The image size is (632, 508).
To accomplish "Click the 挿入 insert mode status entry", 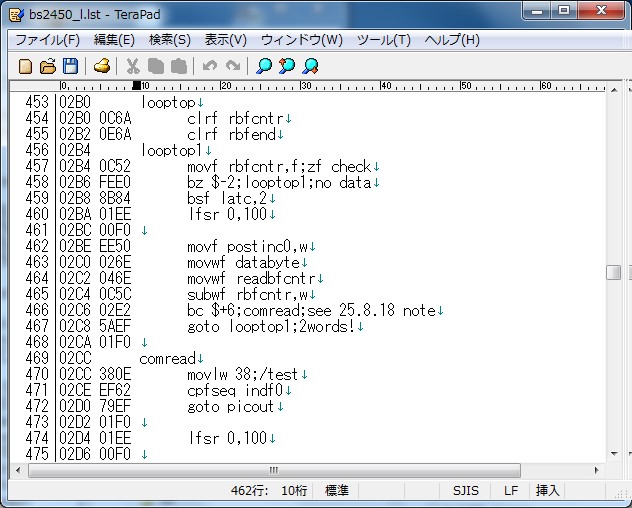I will (547, 491).
